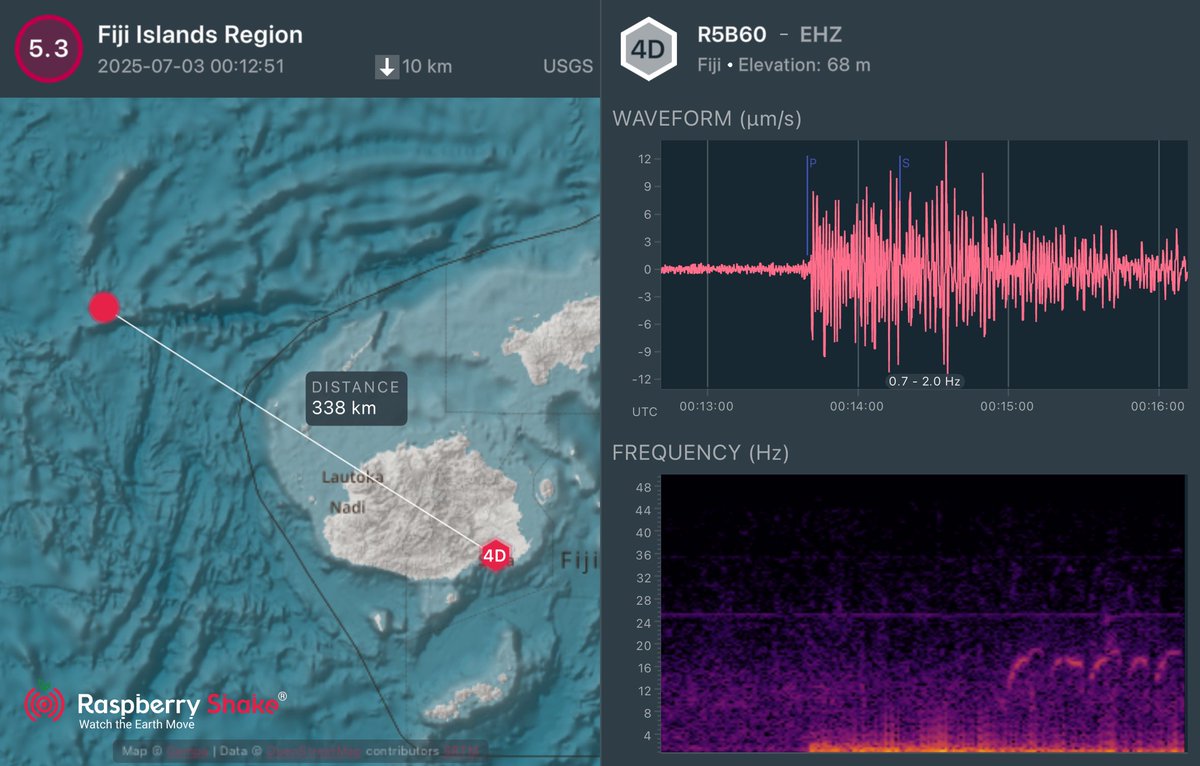1200x766 pixels.
Task: Click the depth down-arrow icon
Action: (x=387, y=67)
